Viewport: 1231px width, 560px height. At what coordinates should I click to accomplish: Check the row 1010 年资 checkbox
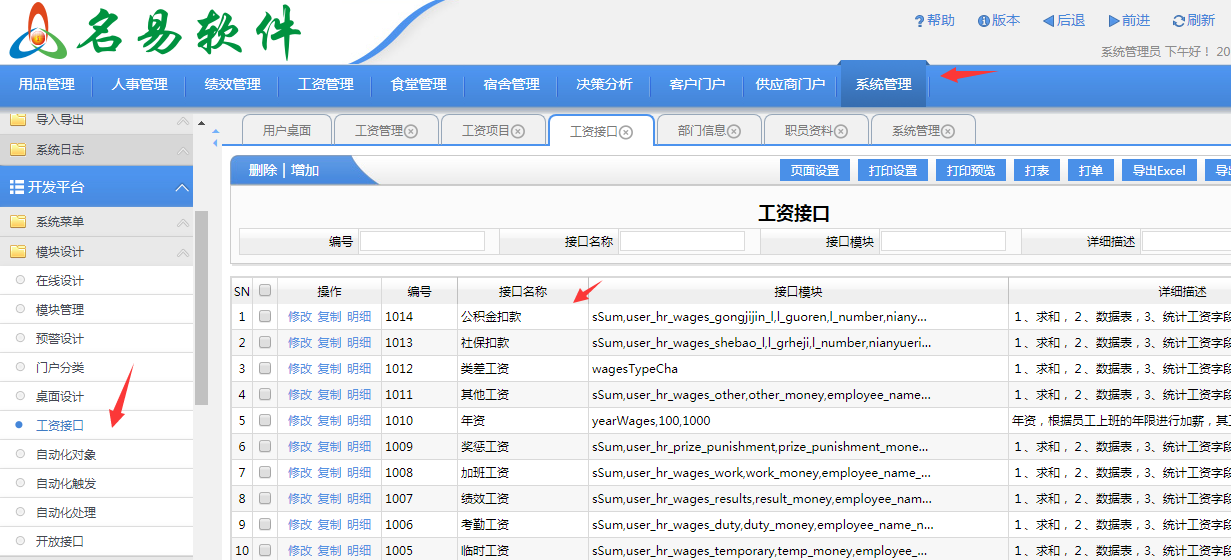[265, 420]
